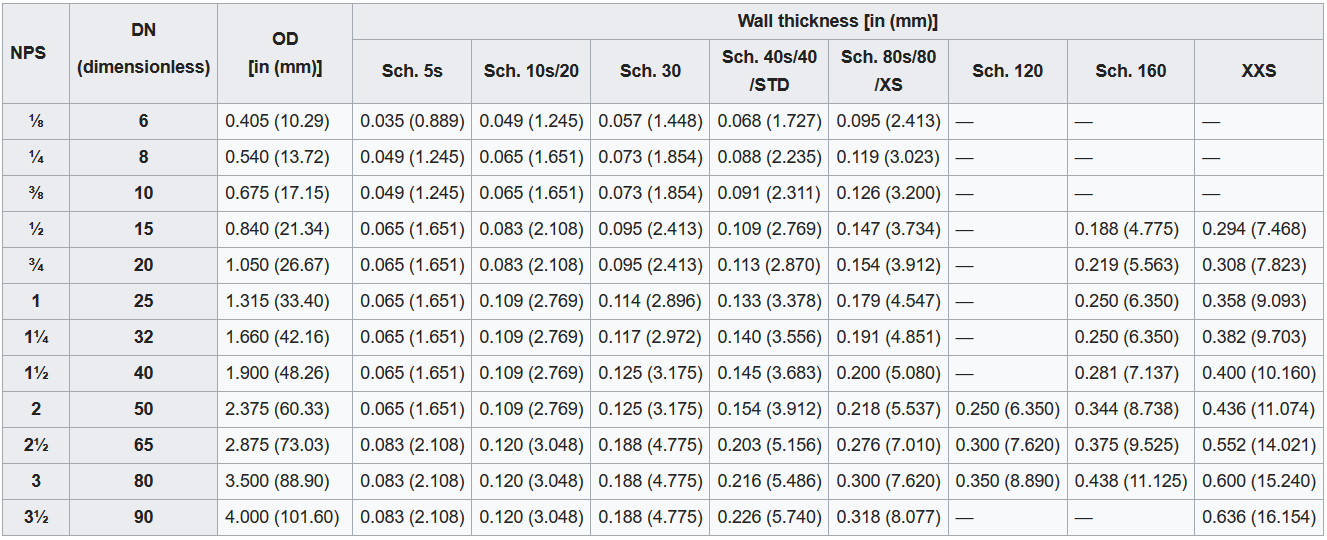Click the Sch. 120 column header

[x=1007, y=71]
